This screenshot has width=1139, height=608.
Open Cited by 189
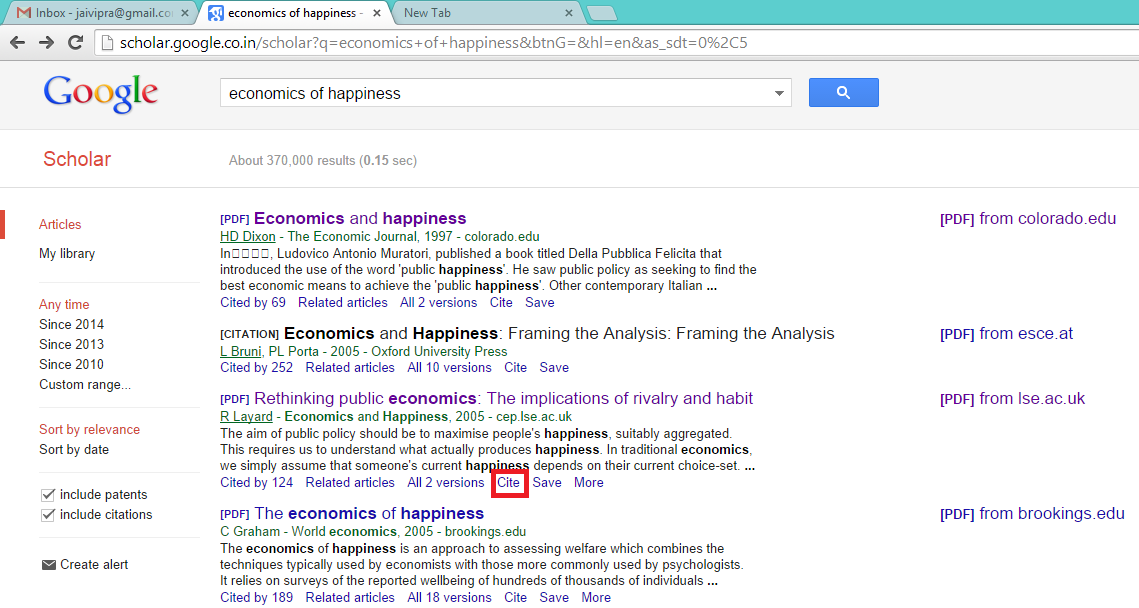(256, 597)
